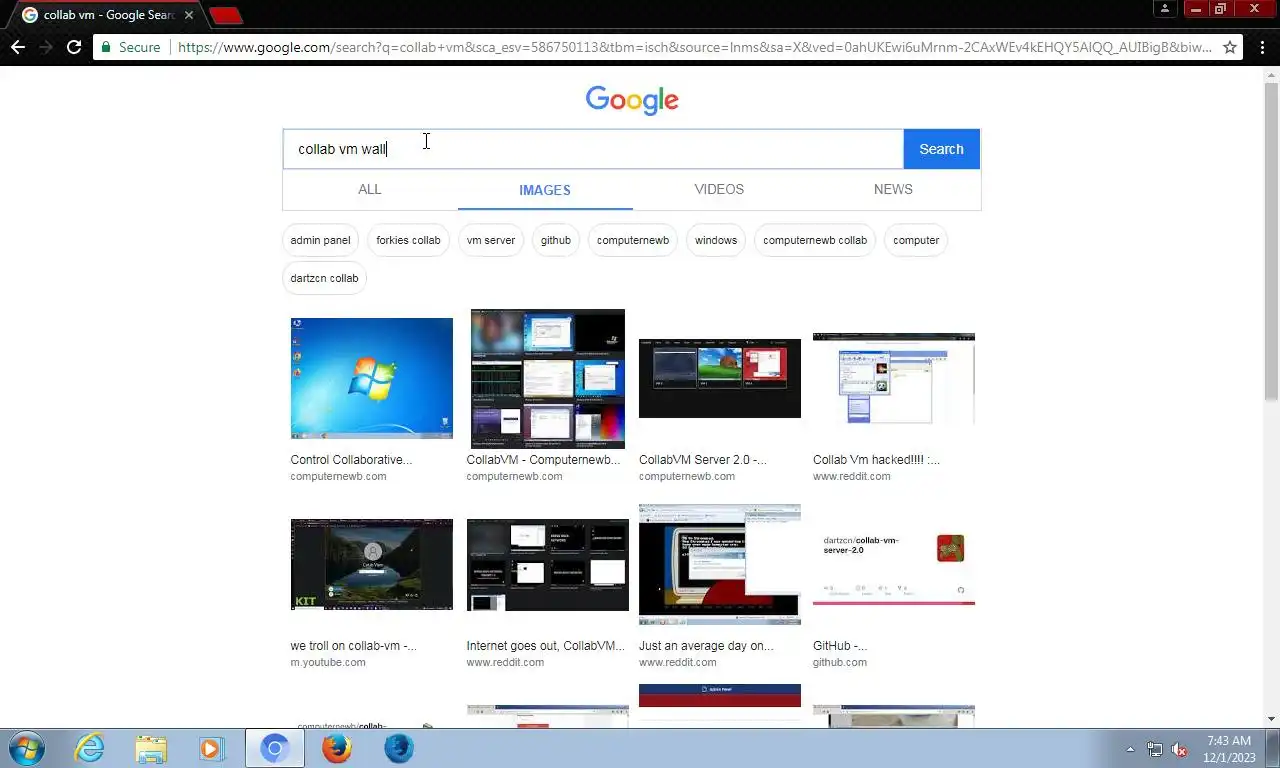Go back using browser back arrow

coord(17,47)
